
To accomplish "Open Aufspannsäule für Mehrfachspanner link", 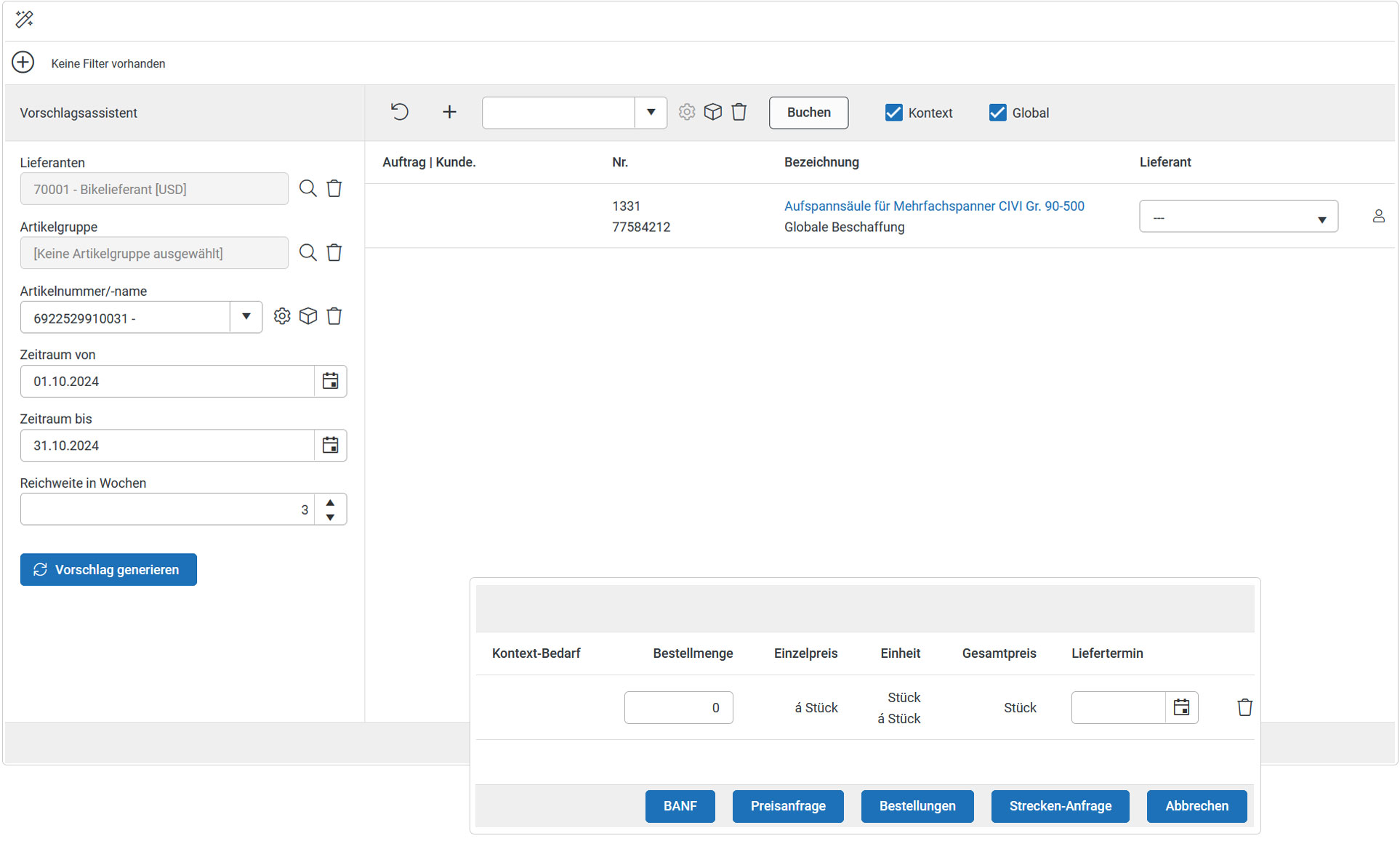I will click(933, 206).
